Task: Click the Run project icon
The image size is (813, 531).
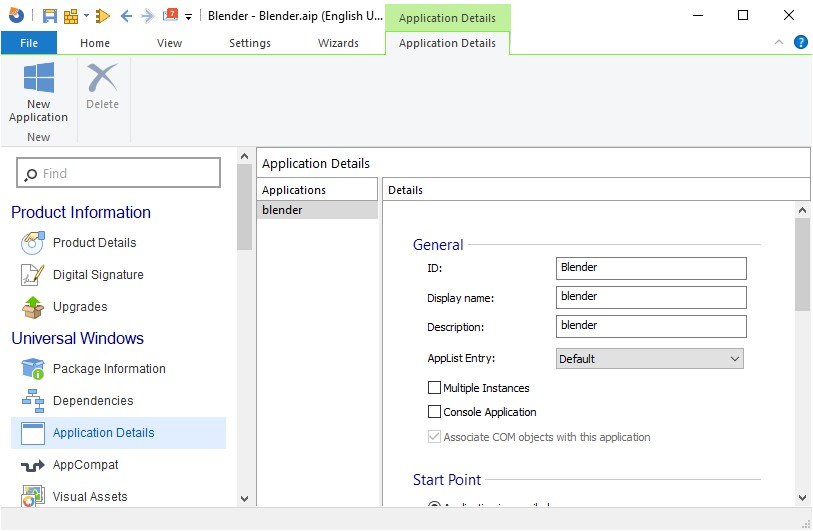Action: [x=103, y=16]
